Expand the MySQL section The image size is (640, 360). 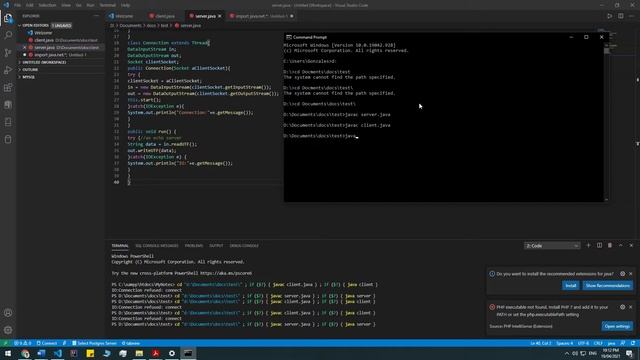click(x=29, y=77)
